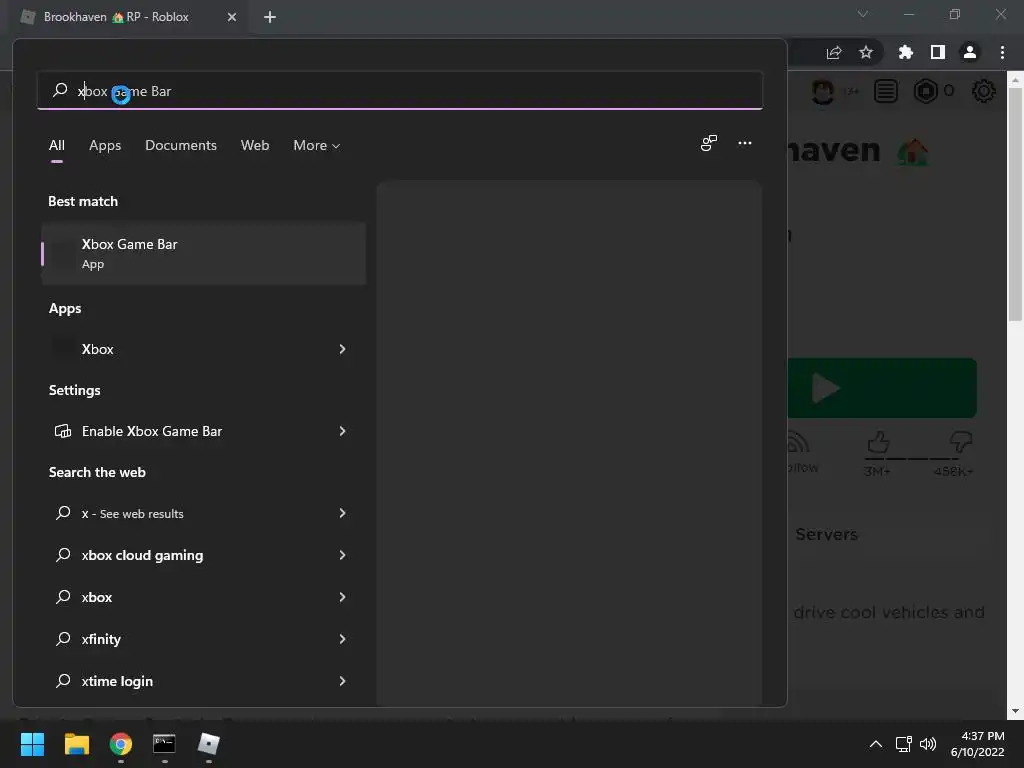Expand the Xbox app result arrow

(x=342, y=349)
